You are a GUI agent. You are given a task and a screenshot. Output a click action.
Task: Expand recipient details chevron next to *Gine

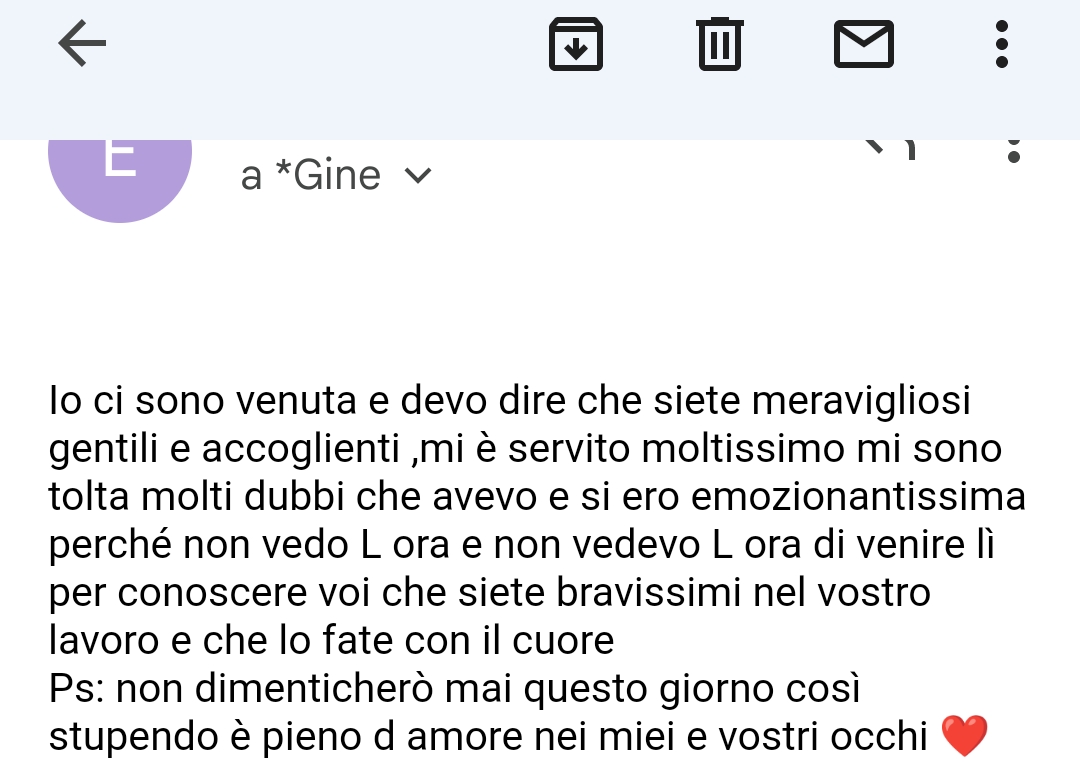417,176
